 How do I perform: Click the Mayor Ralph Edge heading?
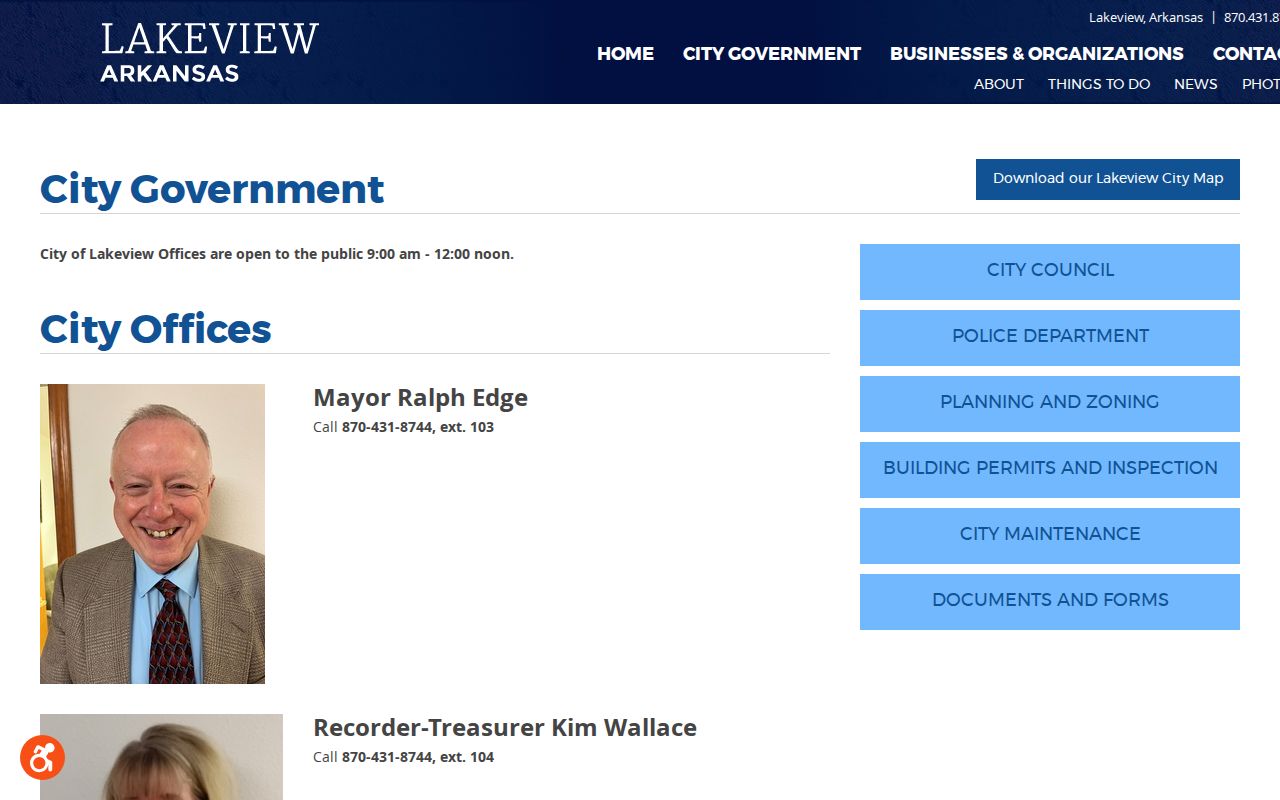click(x=420, y=398)
